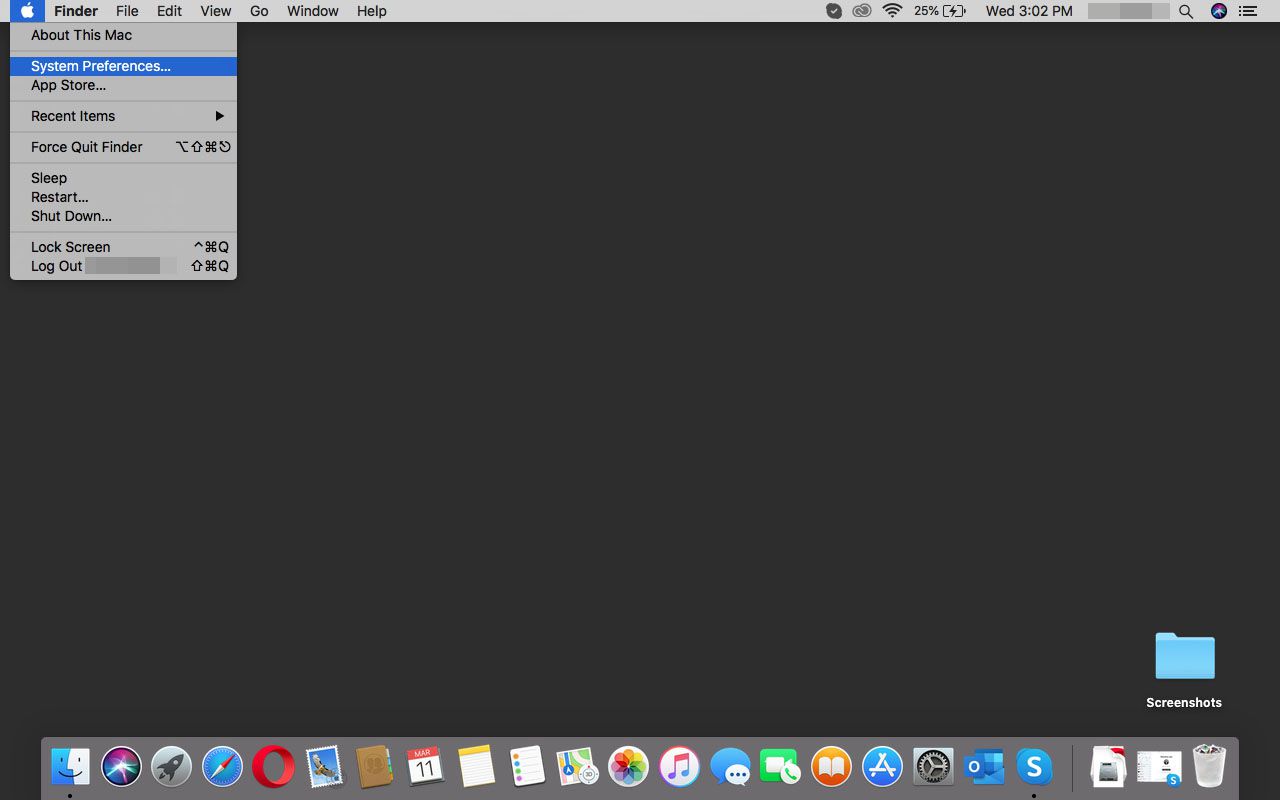Image resolution: width=1280 pixels, height=800 pixels.
Task: Open the Photos app in Dock
Action: (x=628, y=767)
